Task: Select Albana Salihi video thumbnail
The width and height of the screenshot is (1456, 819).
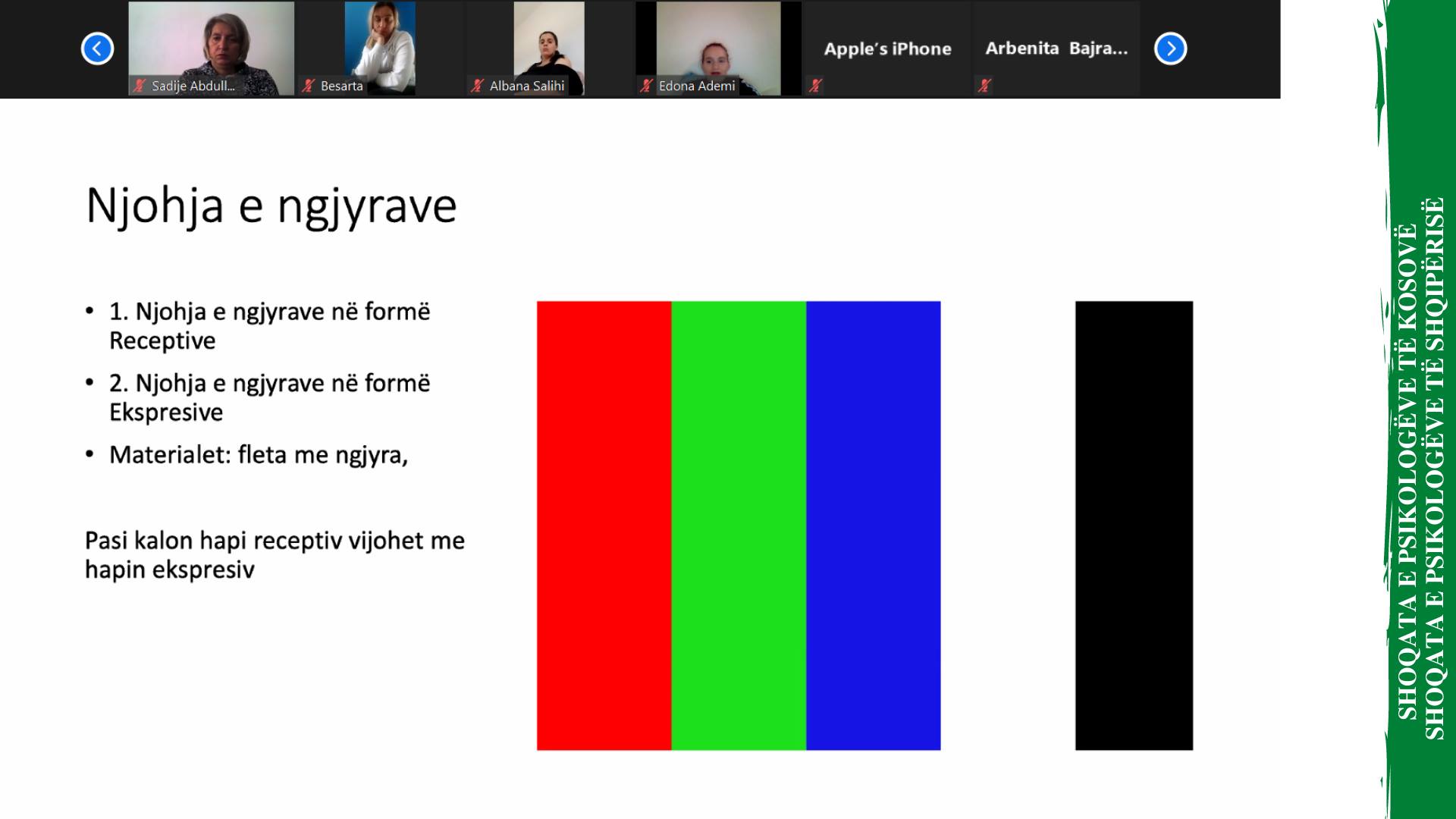Action: tap(549, 49)
